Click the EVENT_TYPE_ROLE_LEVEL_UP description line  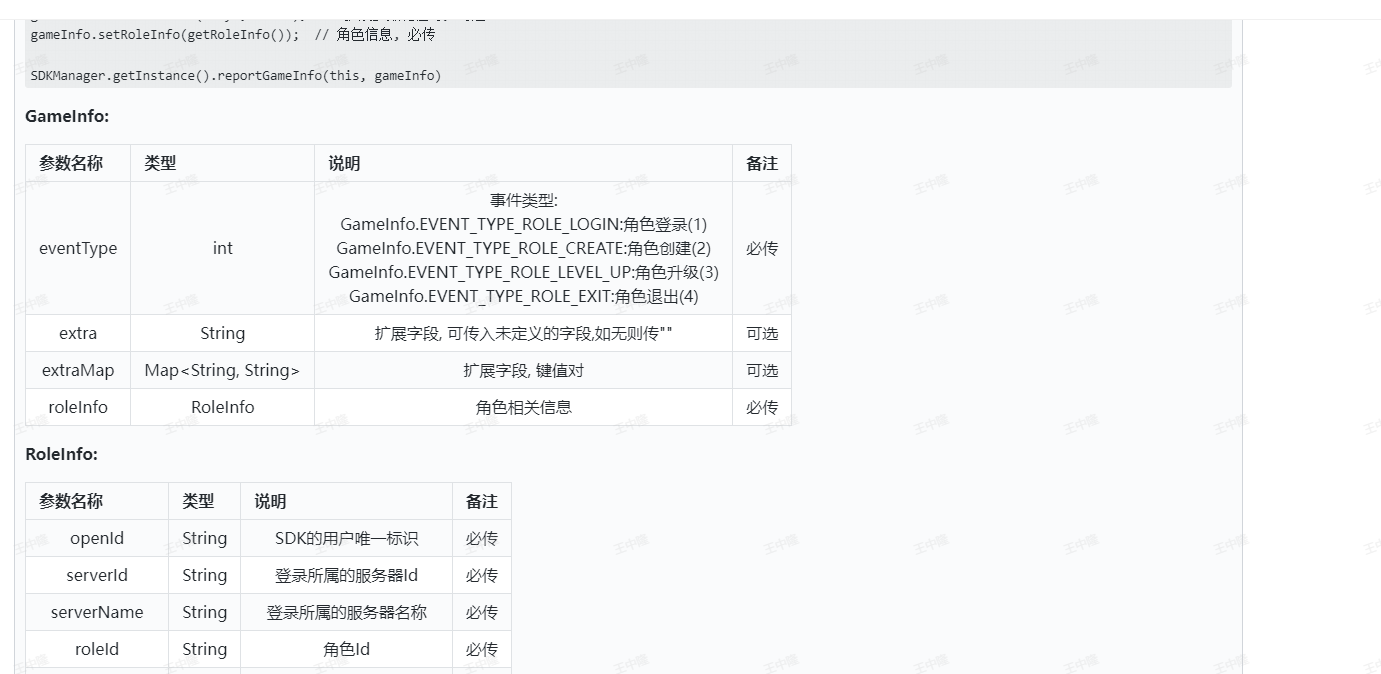524,272
